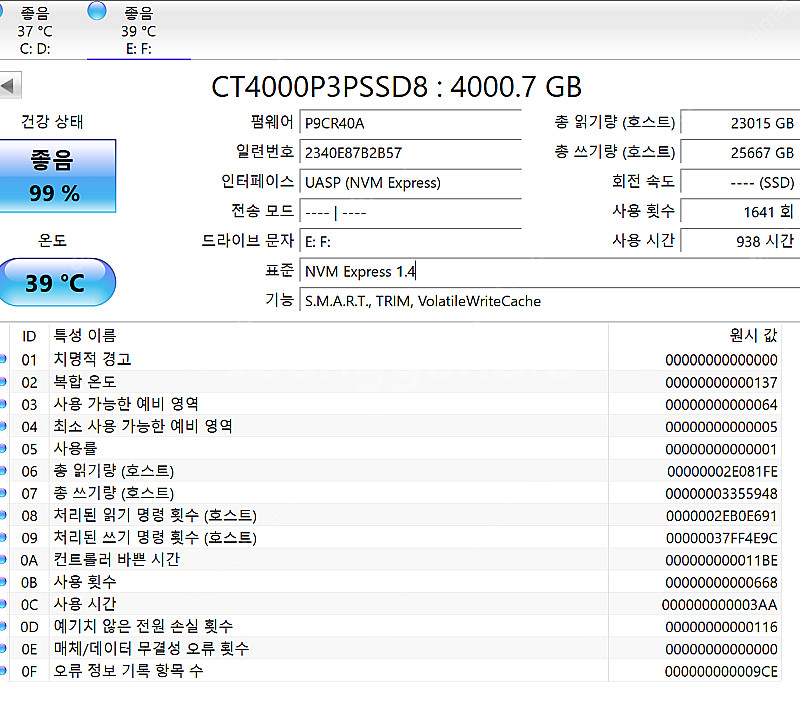The image size is (800, 726).
Task: Select the C: D: drive tab
Action: [x=35, y=30]
